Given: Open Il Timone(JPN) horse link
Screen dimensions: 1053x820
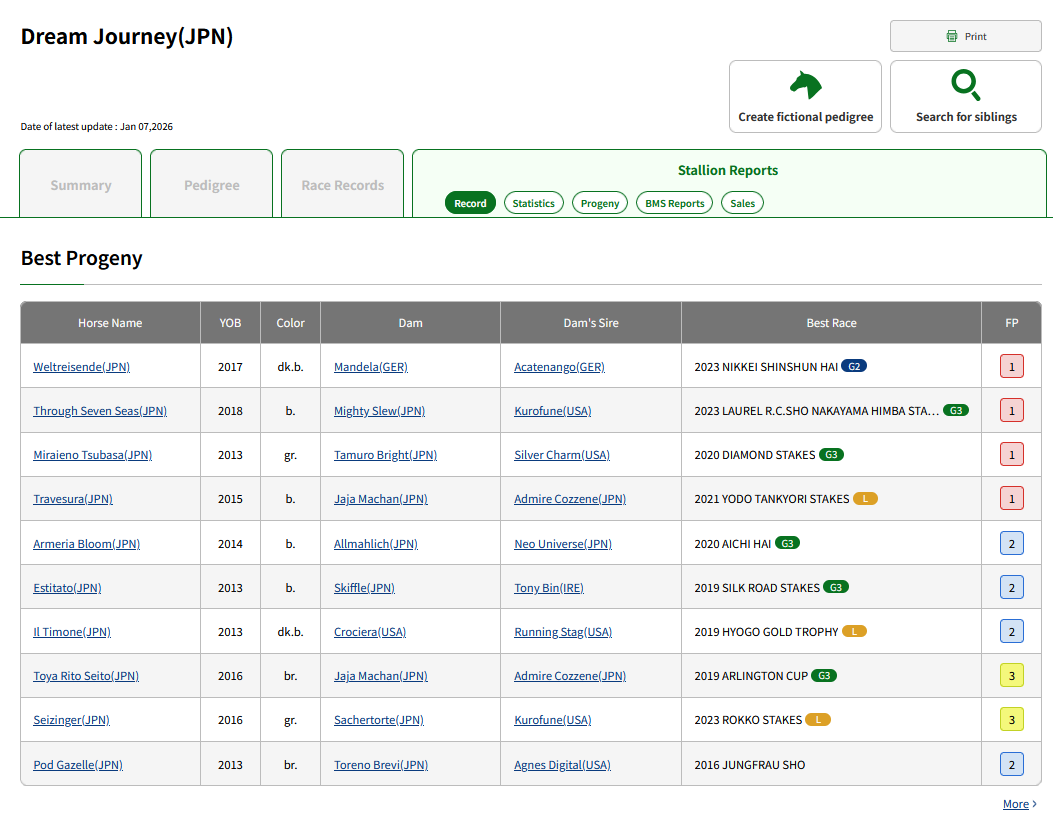Looking at the screenshot, I should [72, 631].
